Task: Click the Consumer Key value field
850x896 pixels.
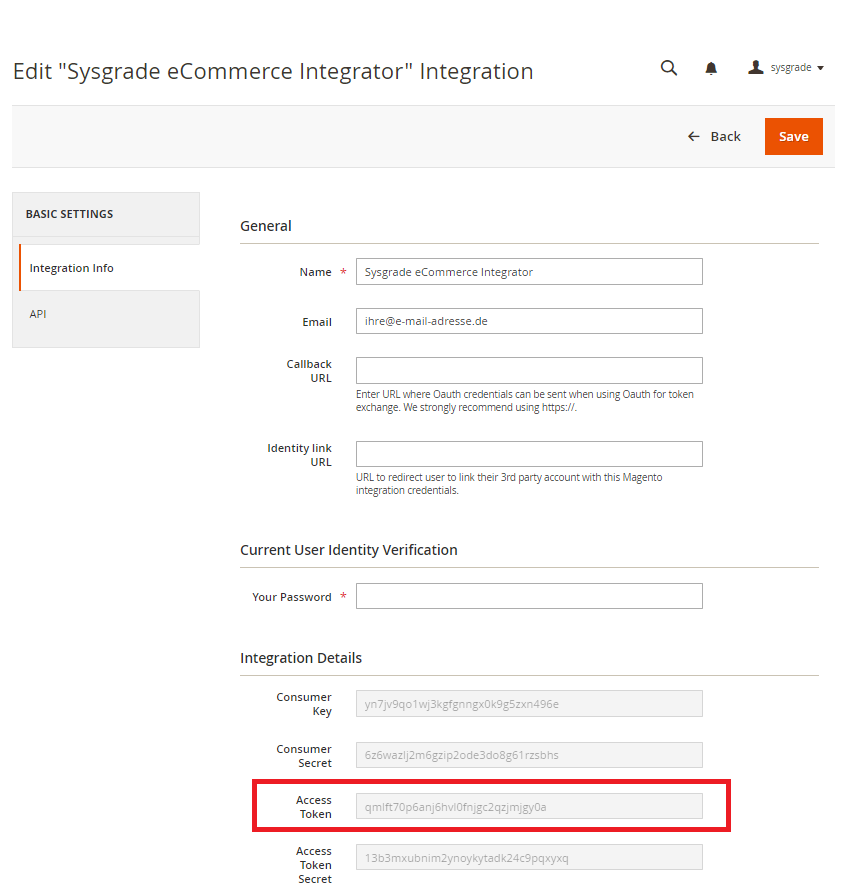Action: tap(529, 703)
